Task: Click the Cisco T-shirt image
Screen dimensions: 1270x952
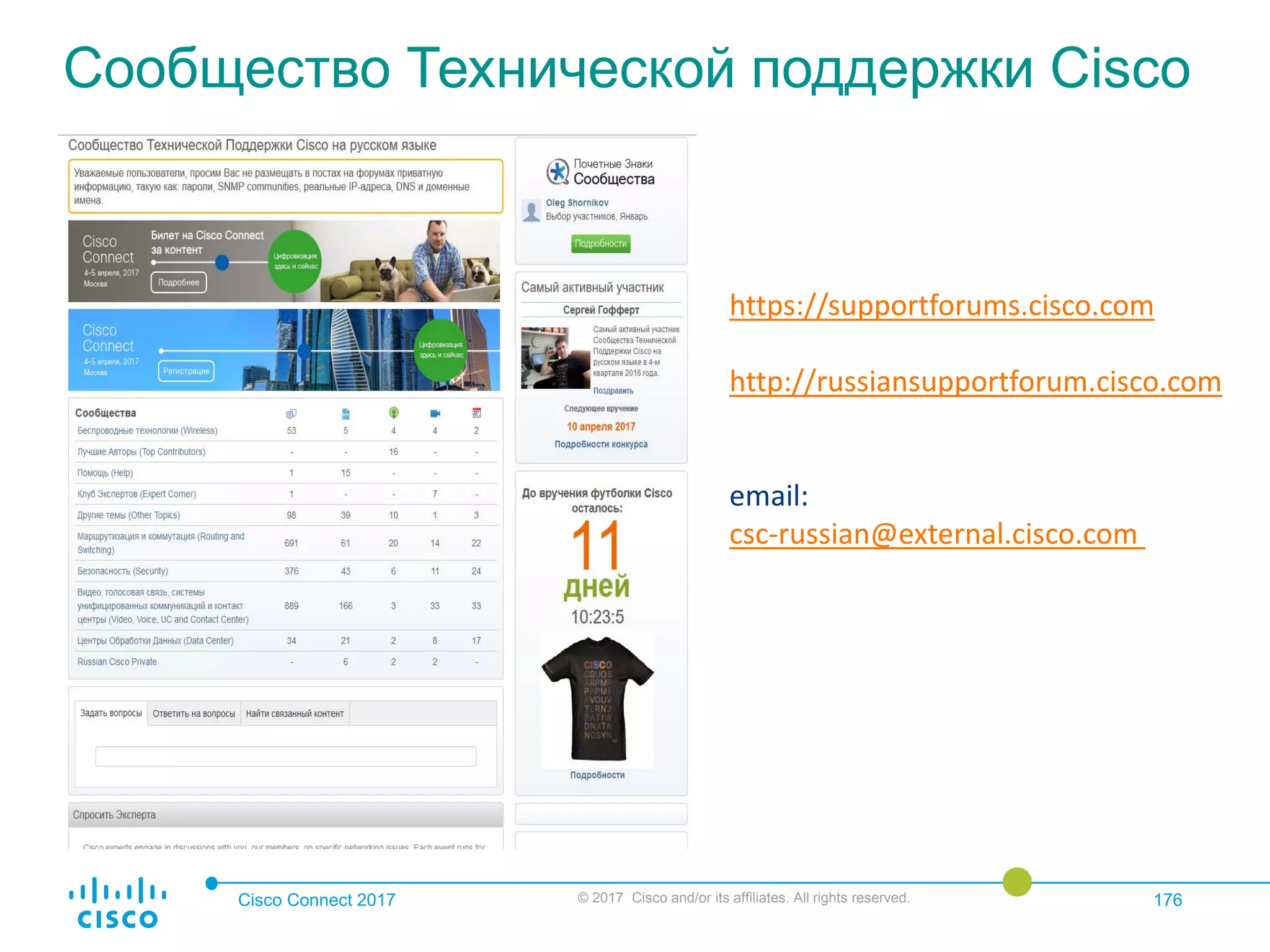Action: click(597, 700)
